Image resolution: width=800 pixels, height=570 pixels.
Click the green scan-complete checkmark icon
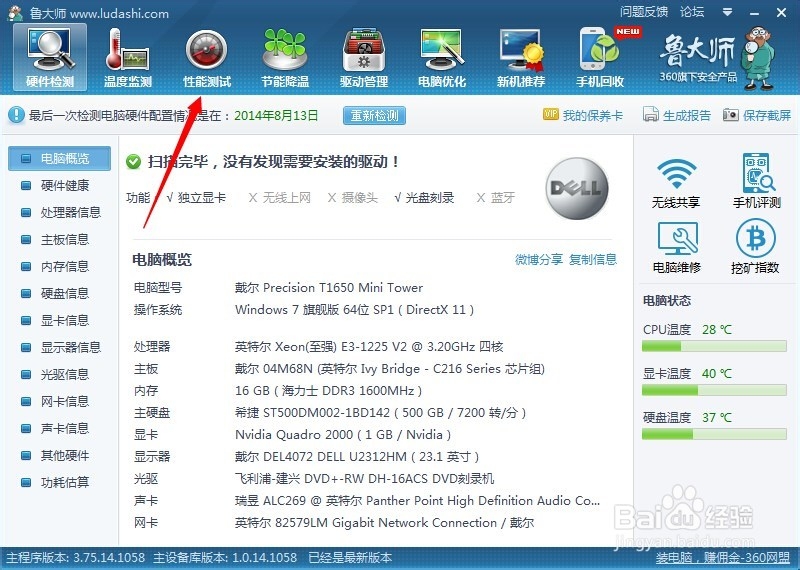pyautogui.click(x=133, y=162)
